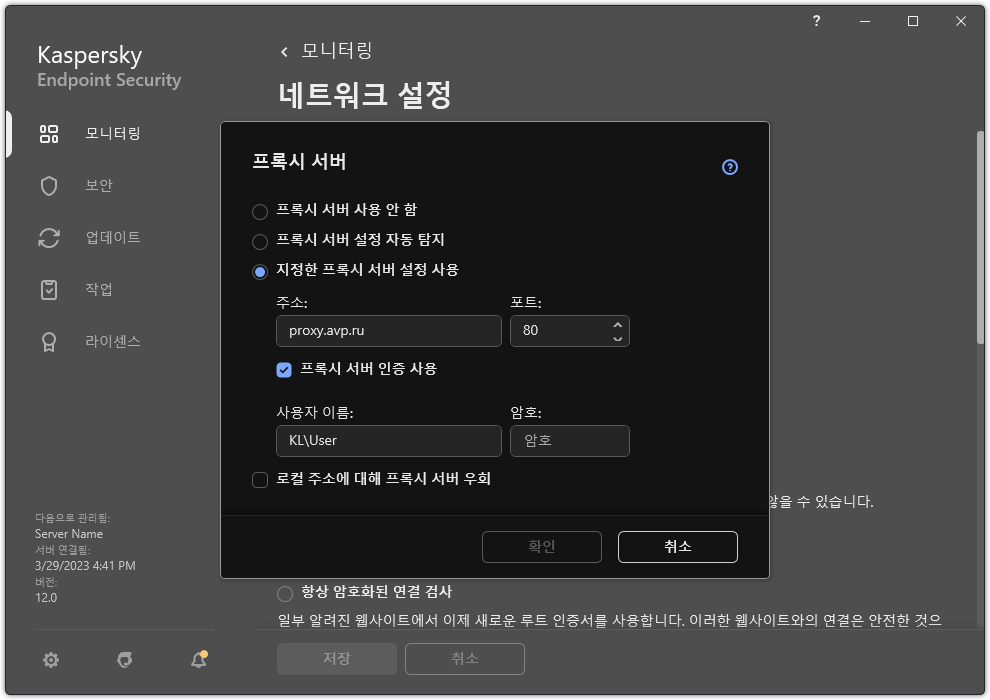Open application settings via gear icon
This screenshot has width=990, height=700.
point(50,660)
